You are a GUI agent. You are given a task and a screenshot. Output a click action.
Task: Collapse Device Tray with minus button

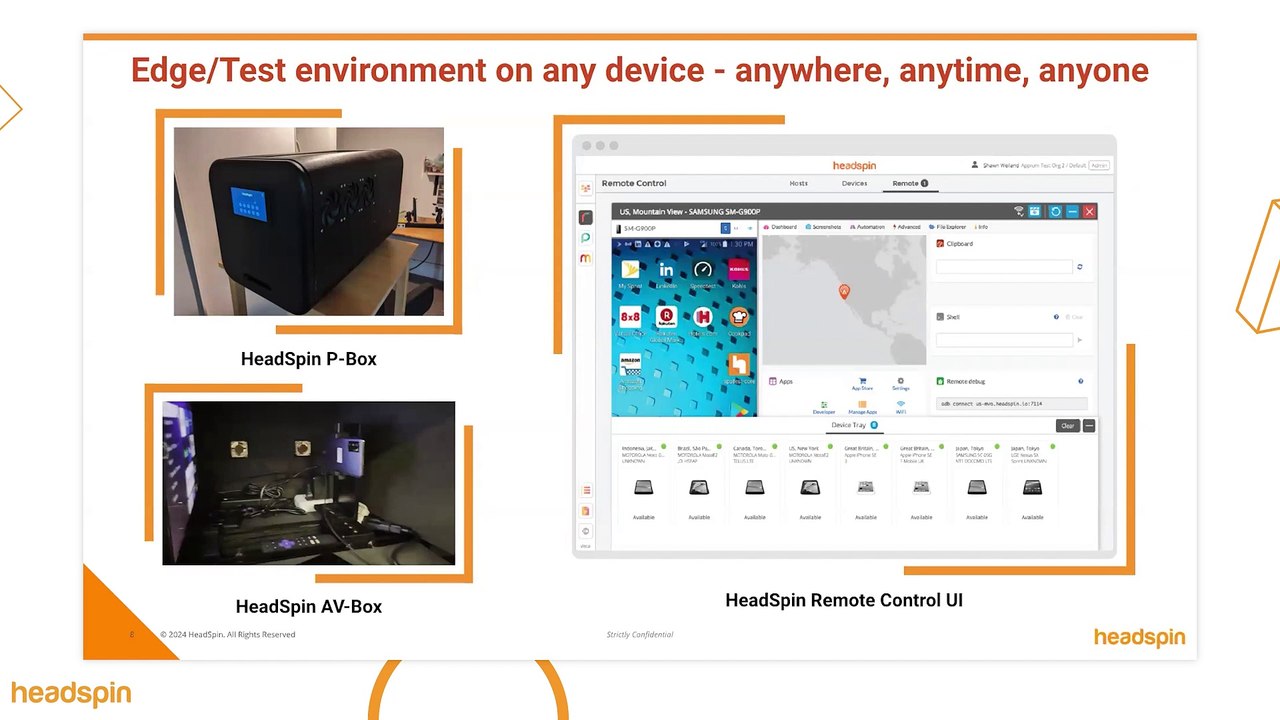click(1089, 426)
